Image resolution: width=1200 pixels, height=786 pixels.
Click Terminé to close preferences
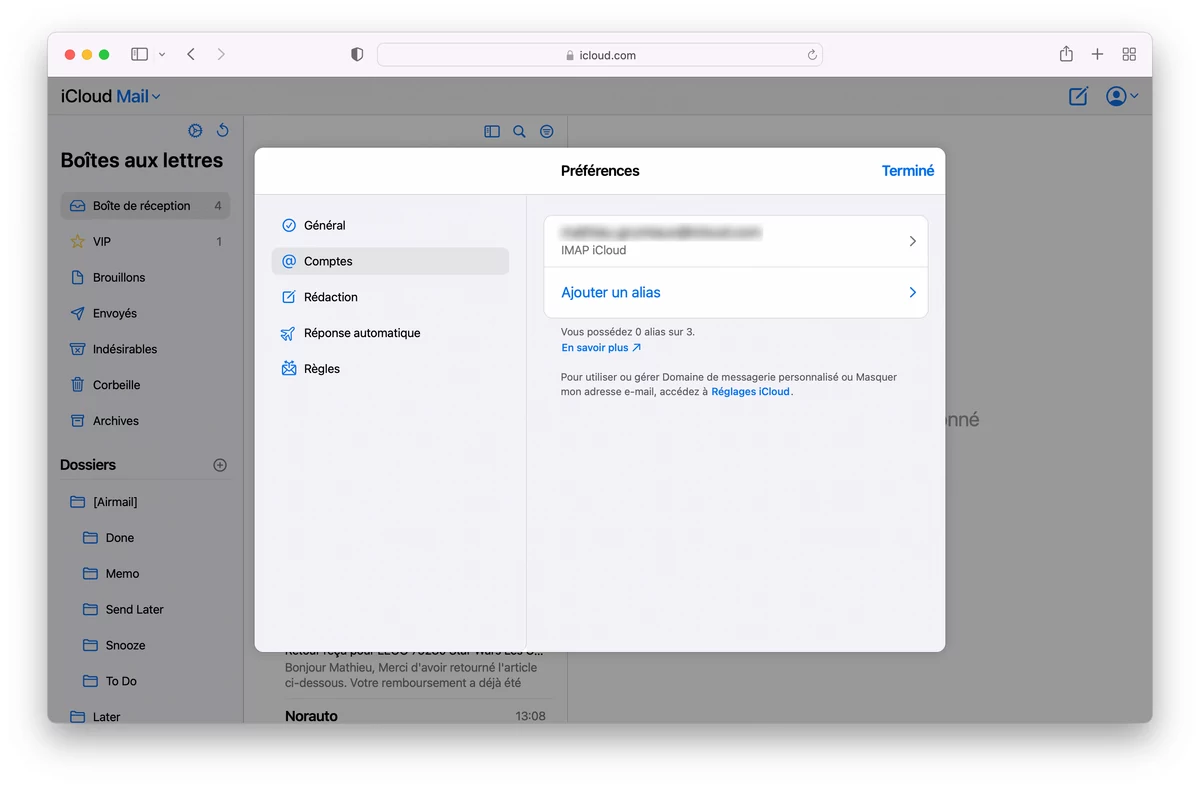point(908,171)
